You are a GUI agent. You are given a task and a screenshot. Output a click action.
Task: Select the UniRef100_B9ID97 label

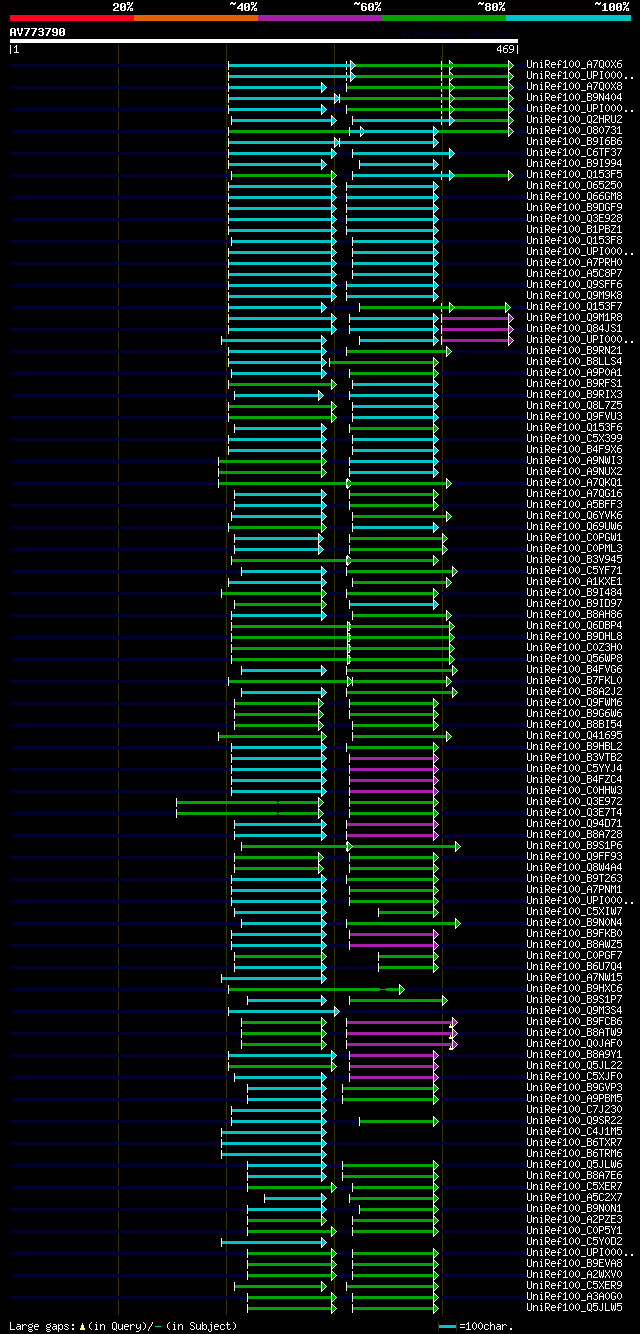point(574,604)
